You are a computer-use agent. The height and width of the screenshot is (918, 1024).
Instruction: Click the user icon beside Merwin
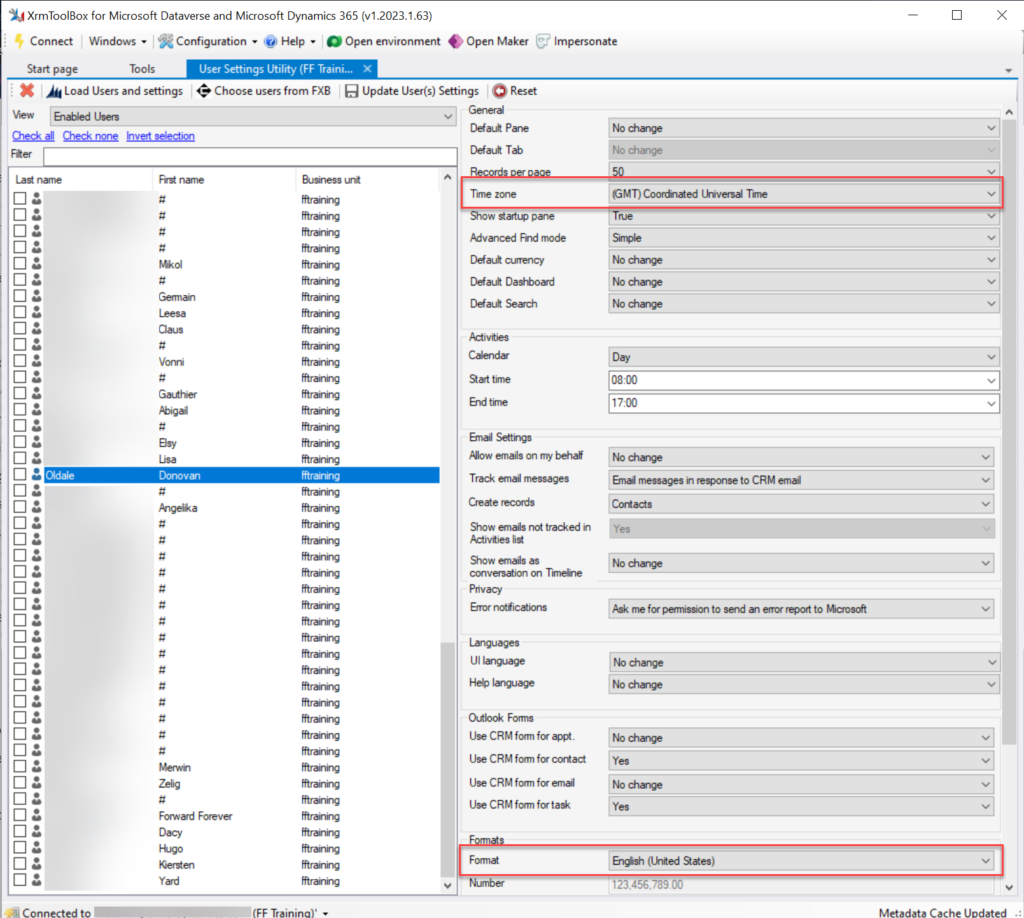pos(37,767)
